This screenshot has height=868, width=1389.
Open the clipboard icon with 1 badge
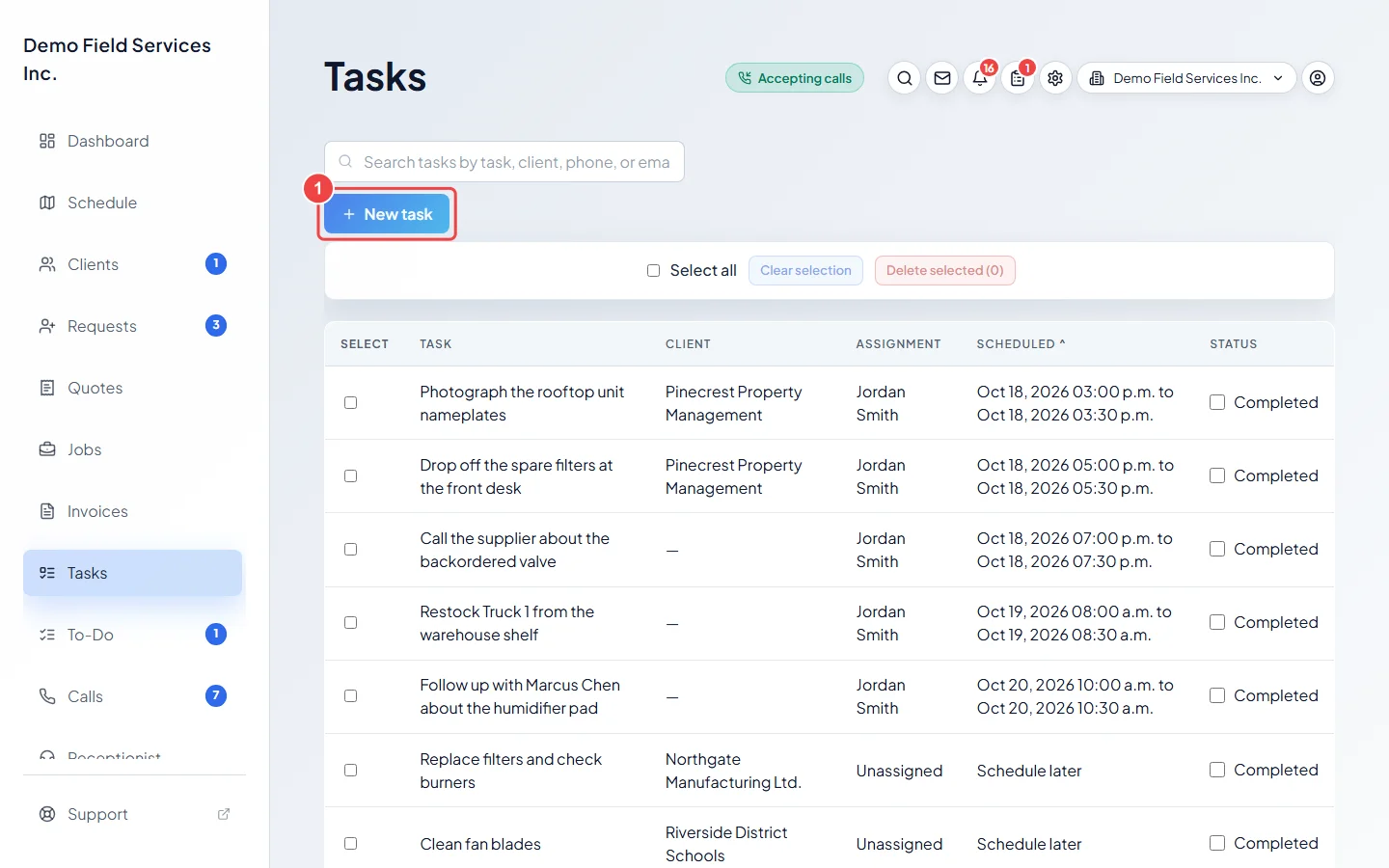pos(1018,78)
